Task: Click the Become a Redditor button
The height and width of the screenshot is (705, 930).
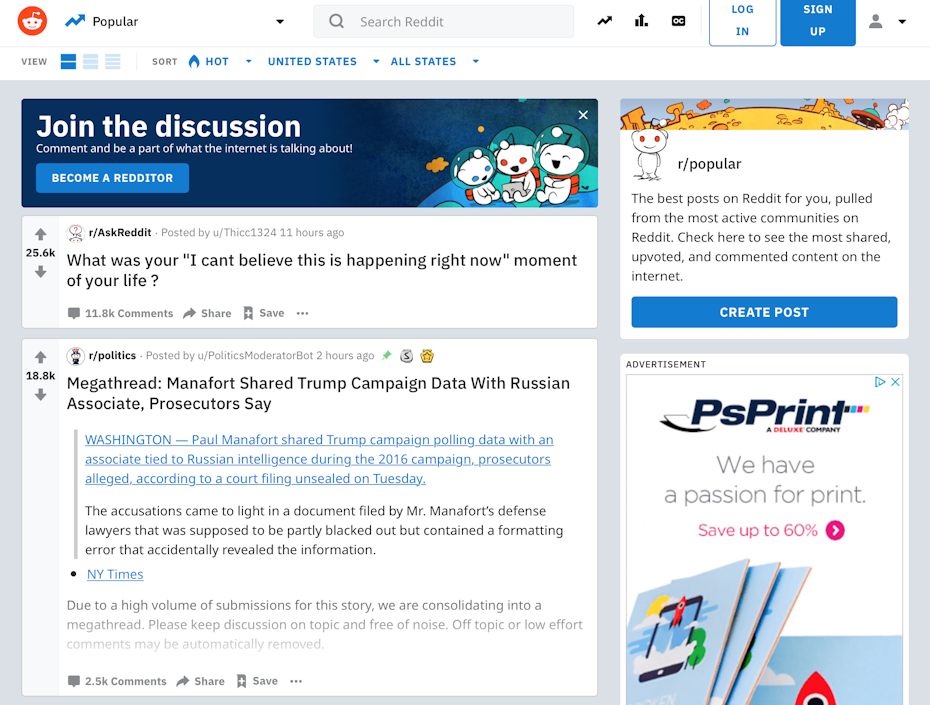Action: pos(112,178)
